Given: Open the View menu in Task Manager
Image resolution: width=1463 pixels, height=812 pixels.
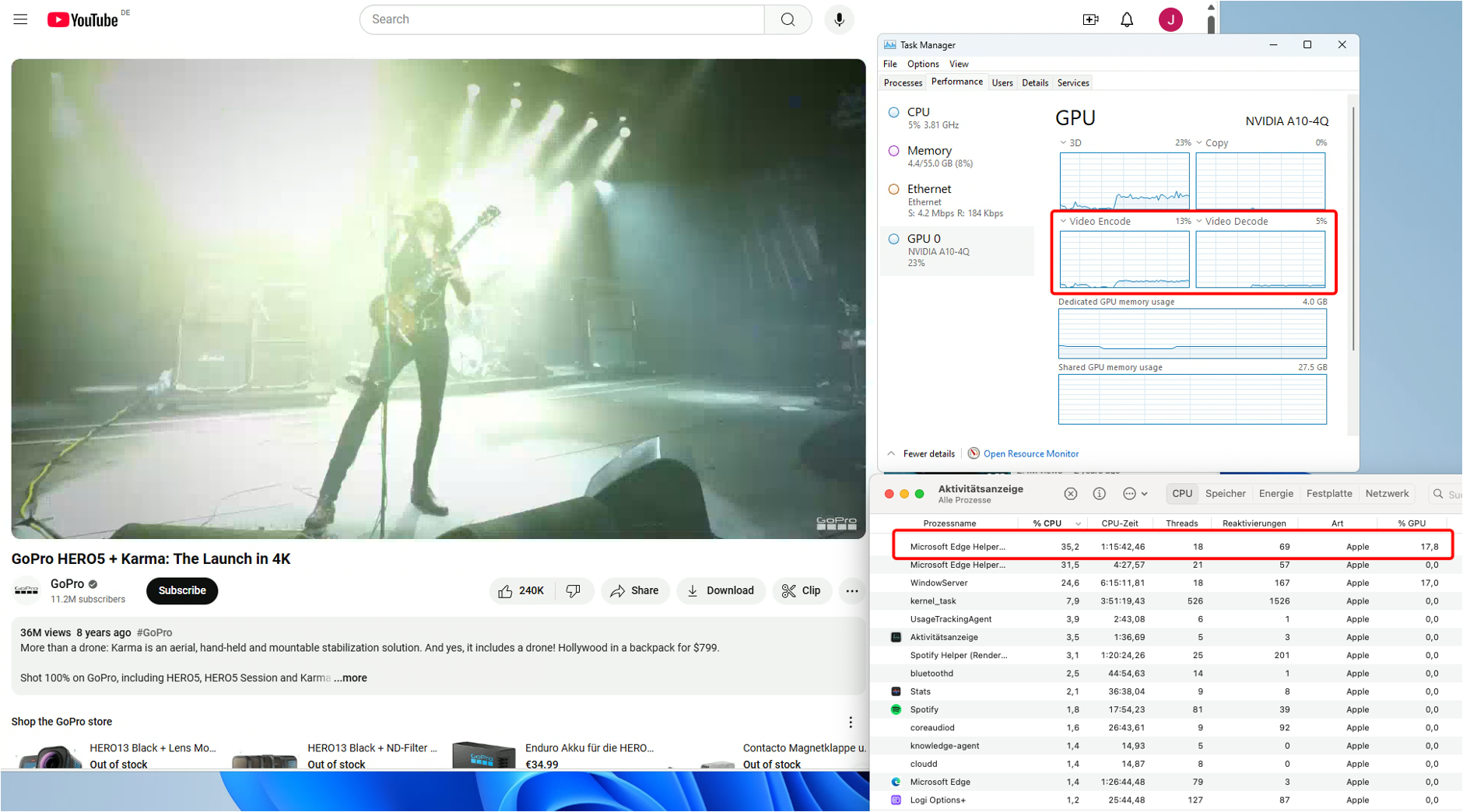Looking at the screenshot, I should (x=959, y=64).
